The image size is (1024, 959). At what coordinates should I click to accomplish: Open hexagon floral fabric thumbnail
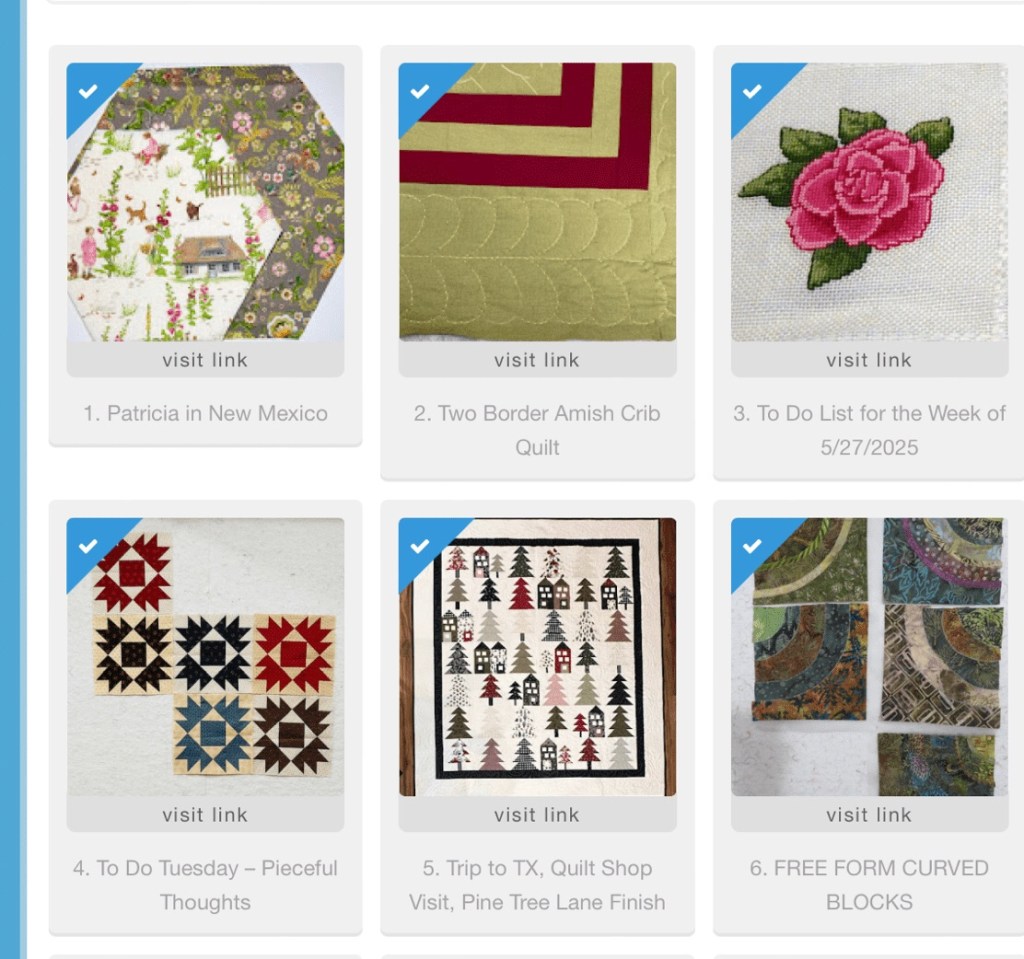(205, 202)
